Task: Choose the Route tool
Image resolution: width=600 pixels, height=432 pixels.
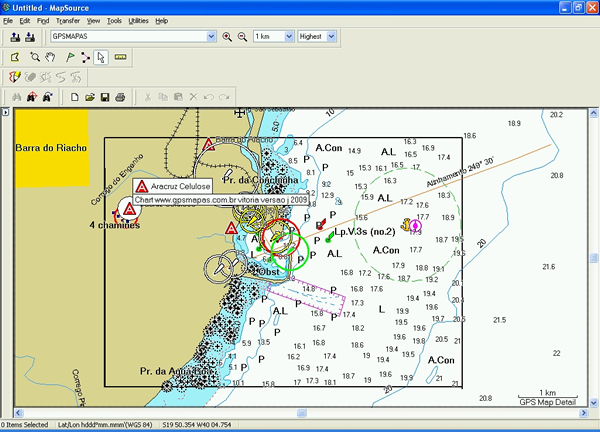Action: click(x=83, y=57)
